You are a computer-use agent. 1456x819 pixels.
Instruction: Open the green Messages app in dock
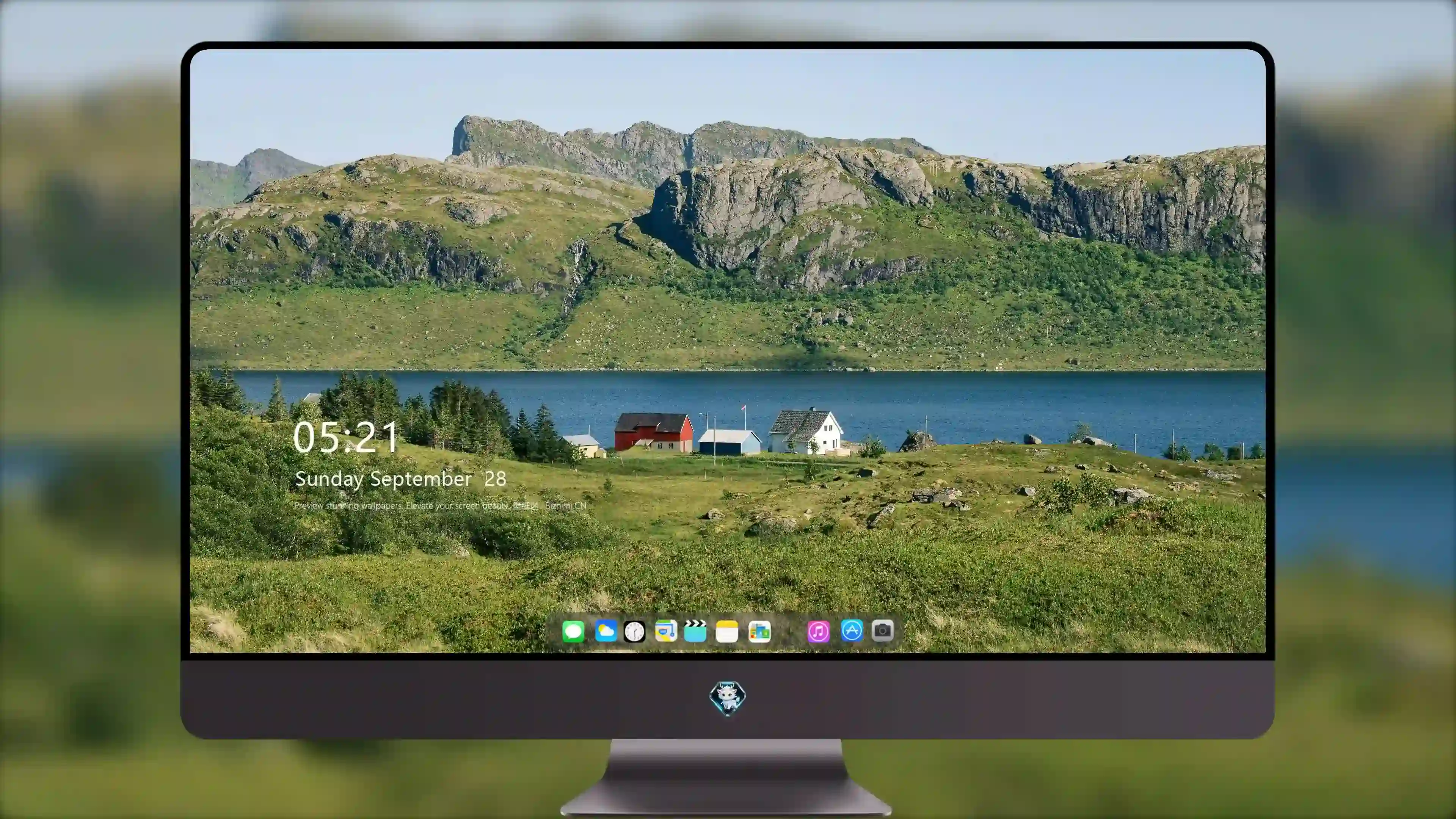click(x=573, y=631)
